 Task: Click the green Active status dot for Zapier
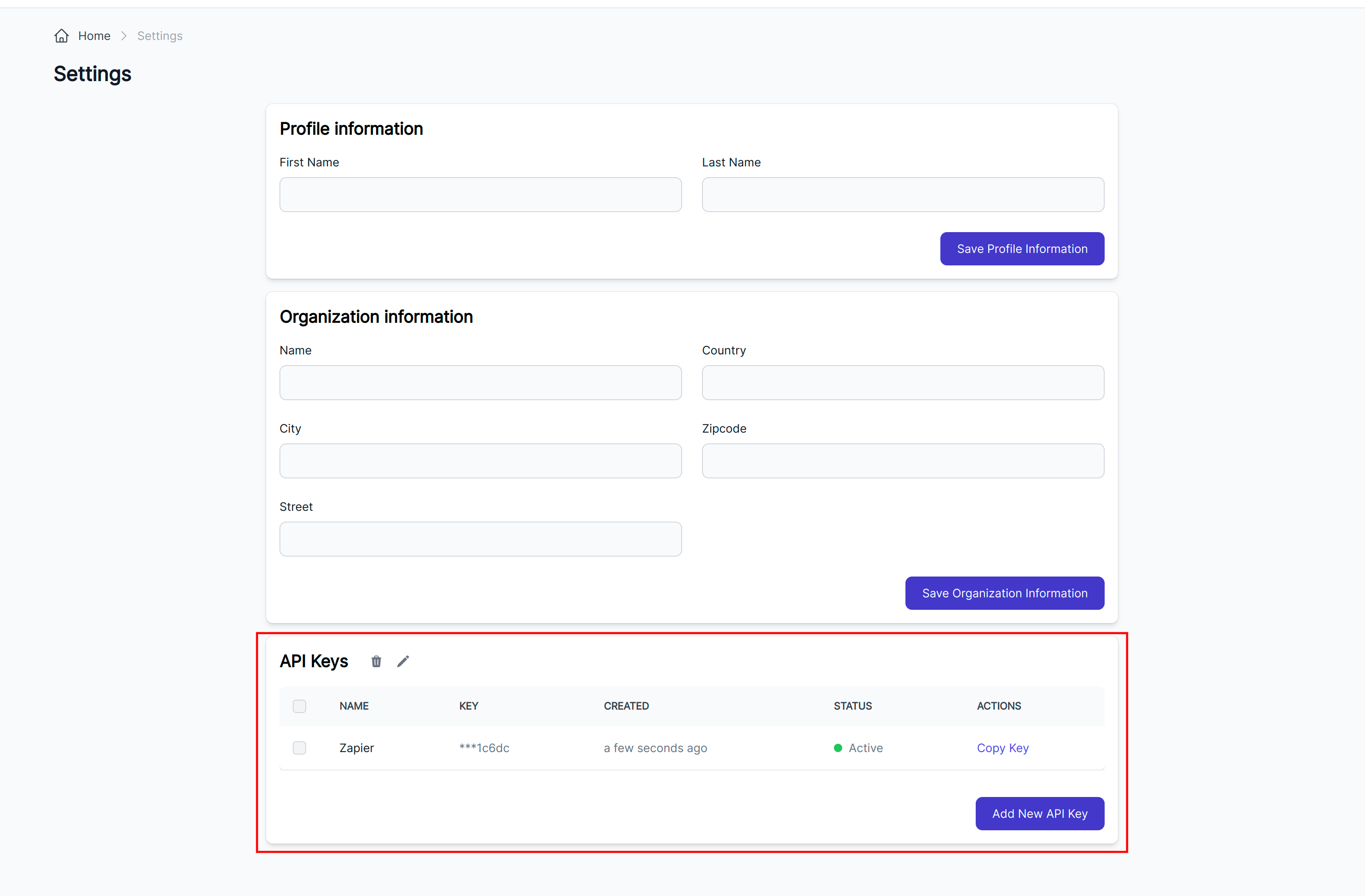coord(838,747)
